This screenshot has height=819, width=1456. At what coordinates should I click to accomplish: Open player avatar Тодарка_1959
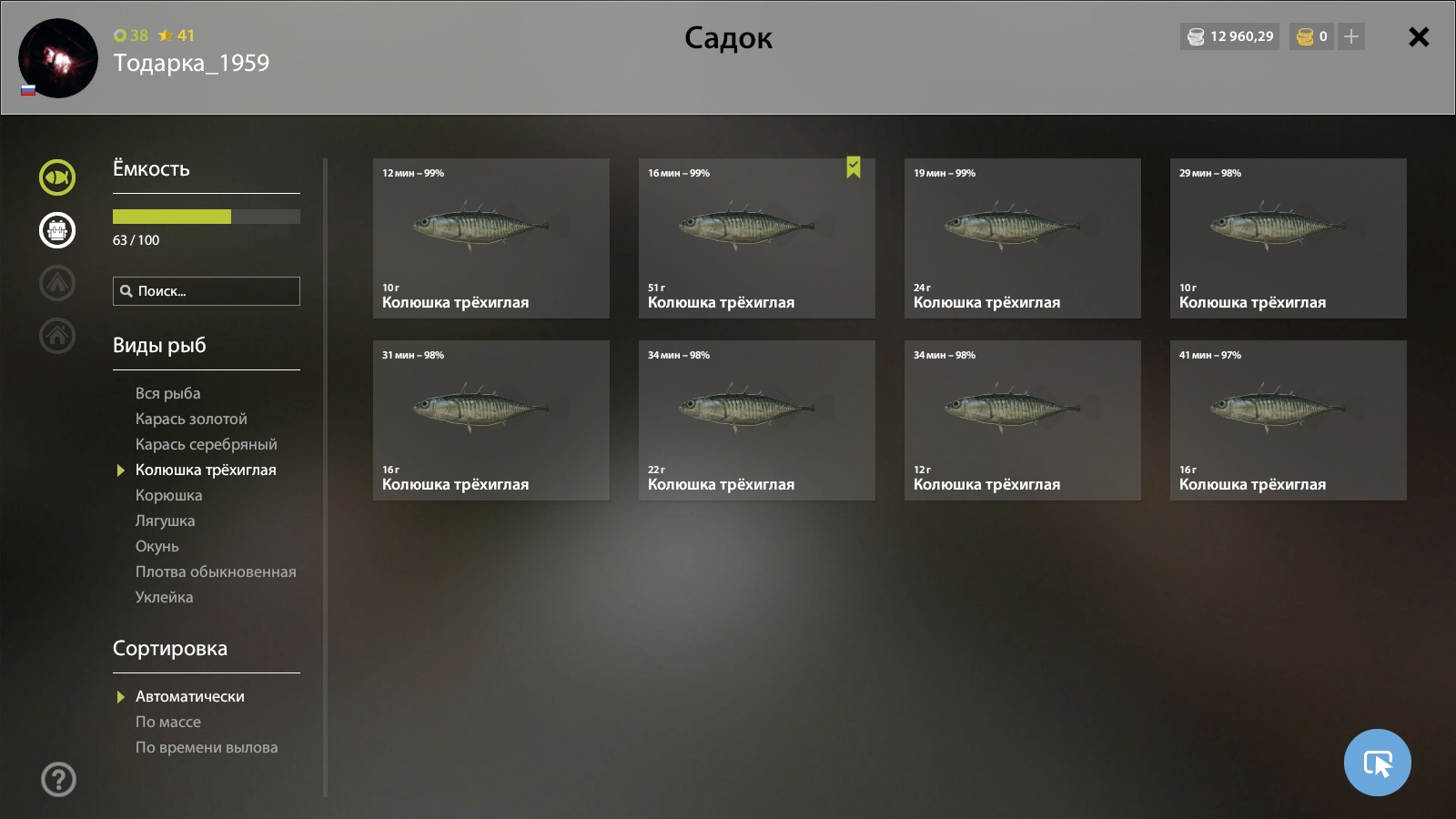pyautogui.click(x=57, y=58)
